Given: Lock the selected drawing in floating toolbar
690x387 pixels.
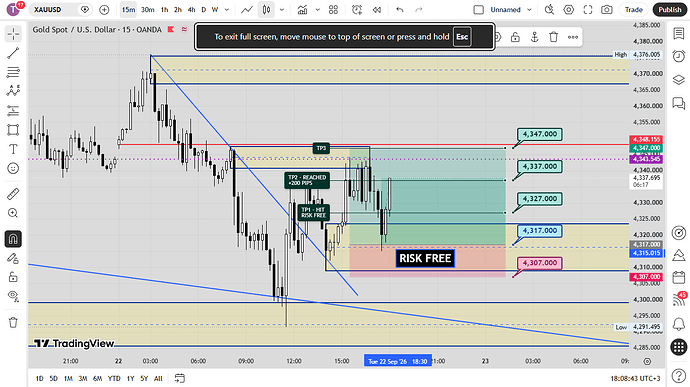Looking at the screenshot, I should pyautogui.click(x=515, y=37).
